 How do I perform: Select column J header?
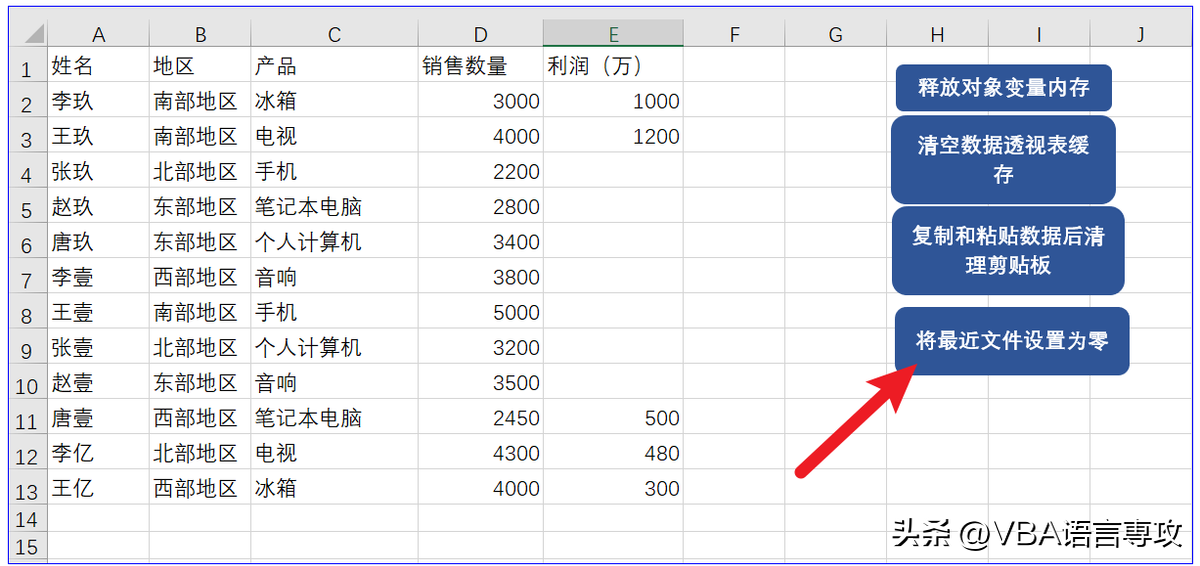coord(1140,35)
